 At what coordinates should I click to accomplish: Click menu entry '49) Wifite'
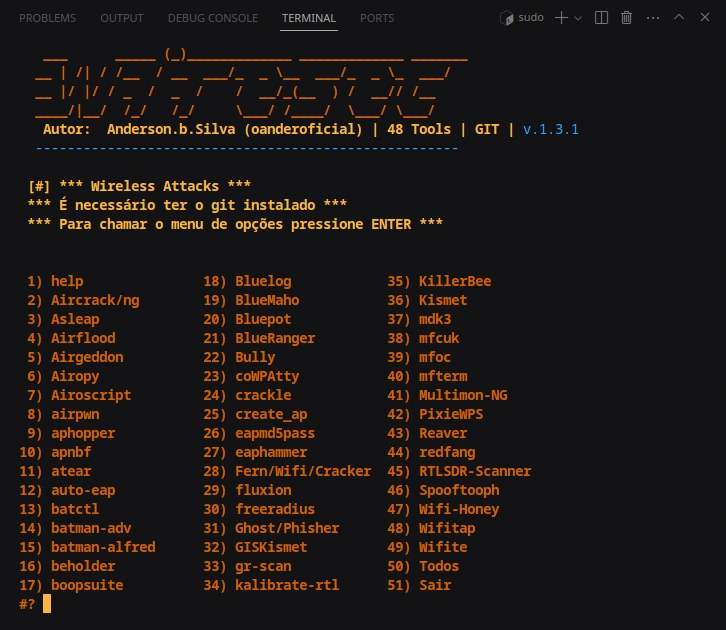427,547
